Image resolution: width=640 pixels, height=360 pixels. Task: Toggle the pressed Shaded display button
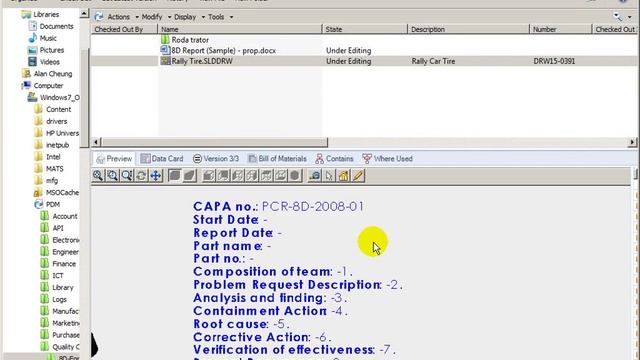[175, 176]
